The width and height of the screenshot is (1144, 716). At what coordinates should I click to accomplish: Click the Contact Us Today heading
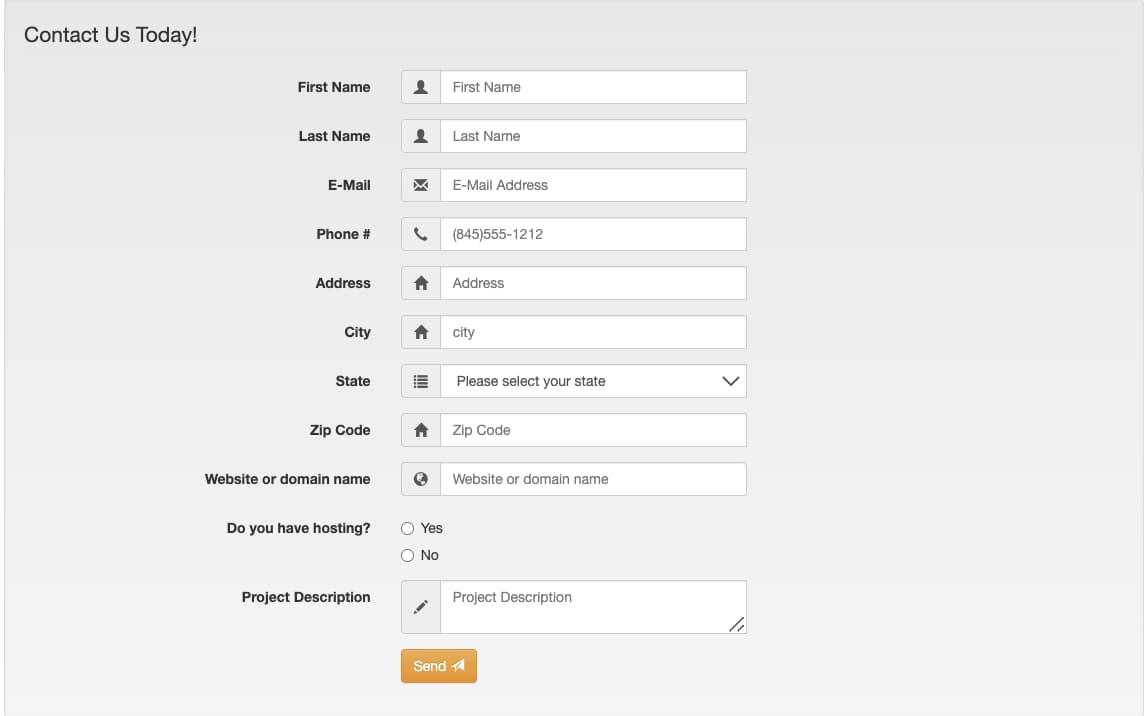110,34
